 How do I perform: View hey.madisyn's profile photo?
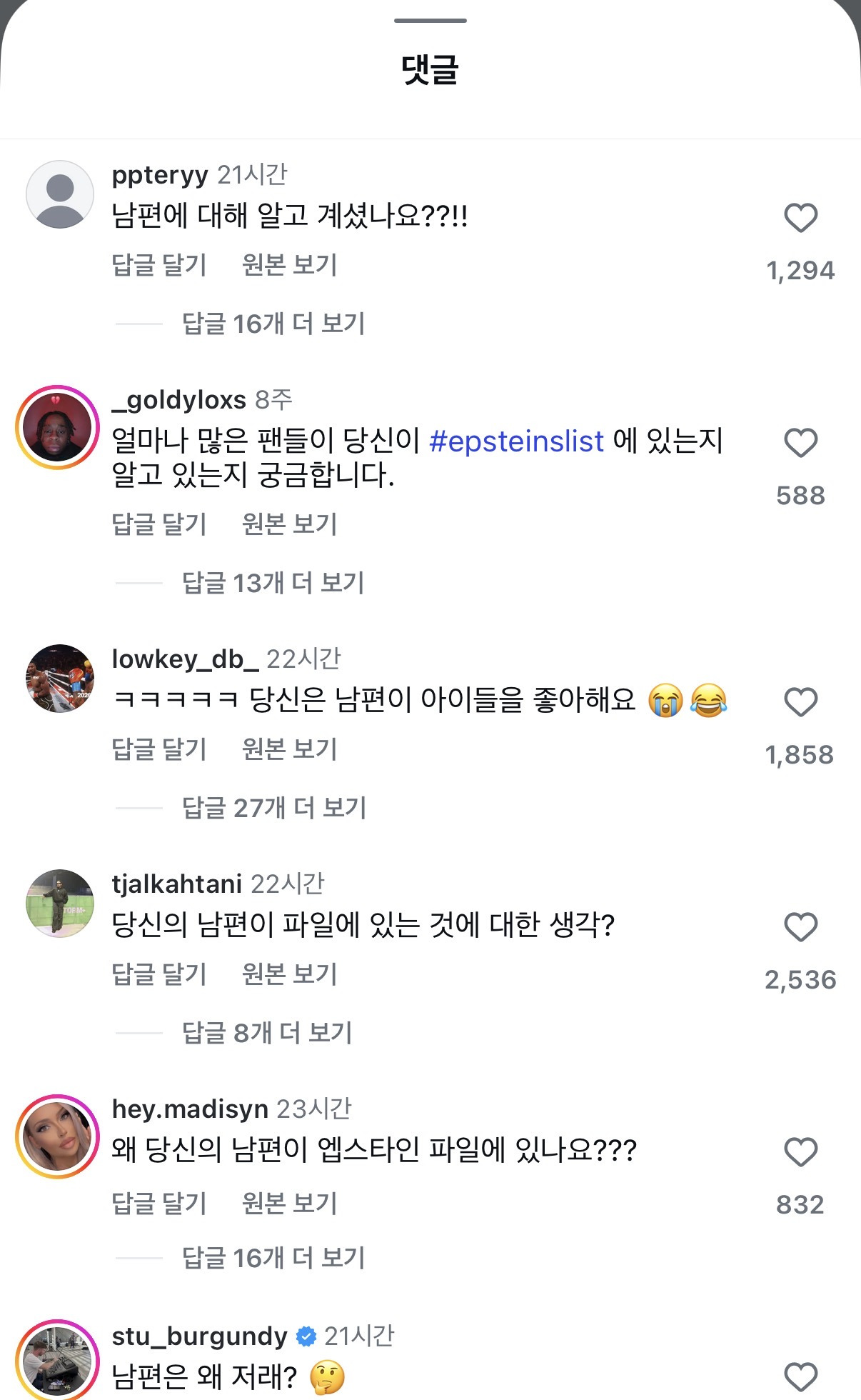pyautogui.click(x=57, y=1136)
